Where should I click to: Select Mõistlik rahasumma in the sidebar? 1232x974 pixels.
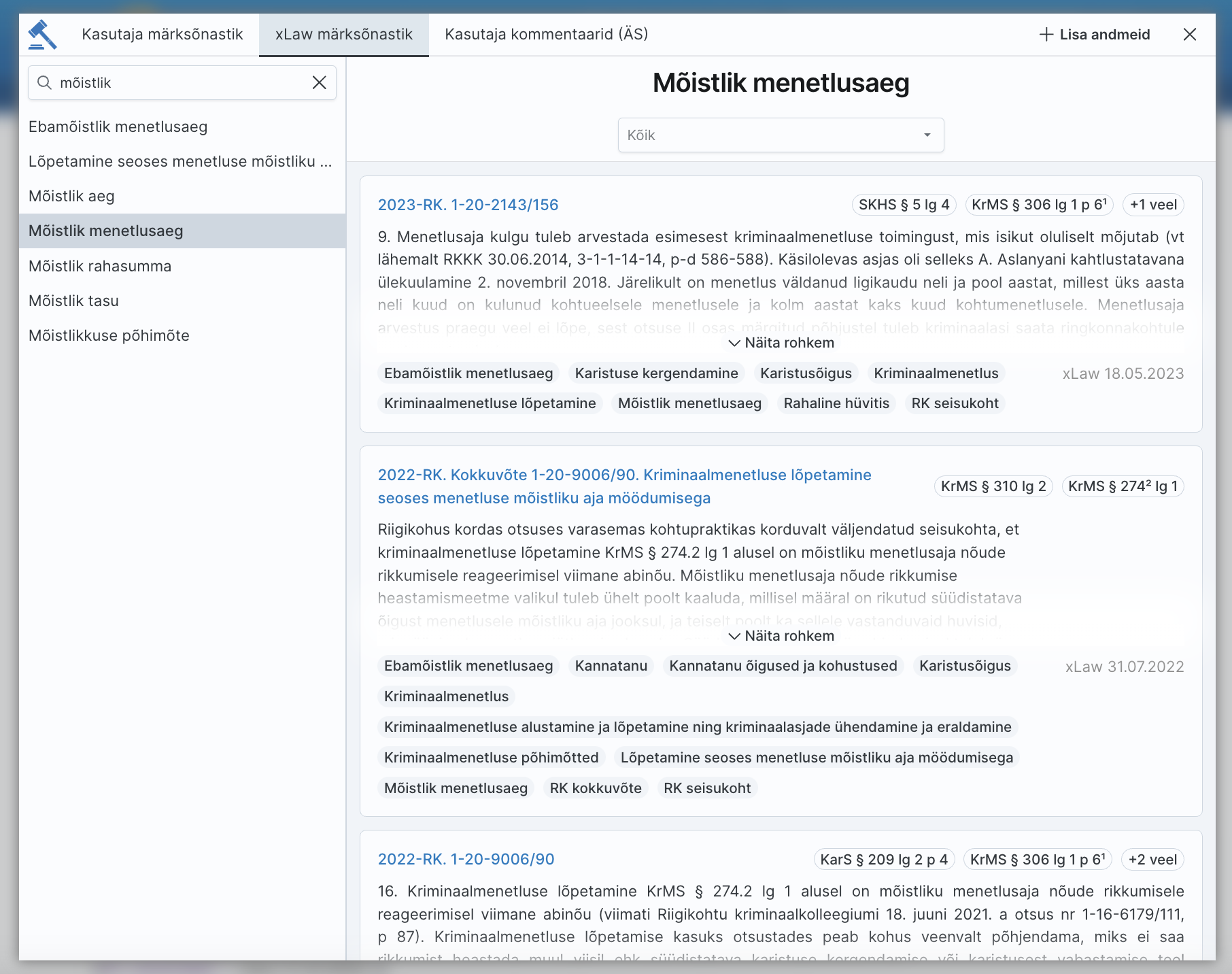(99, 265)
